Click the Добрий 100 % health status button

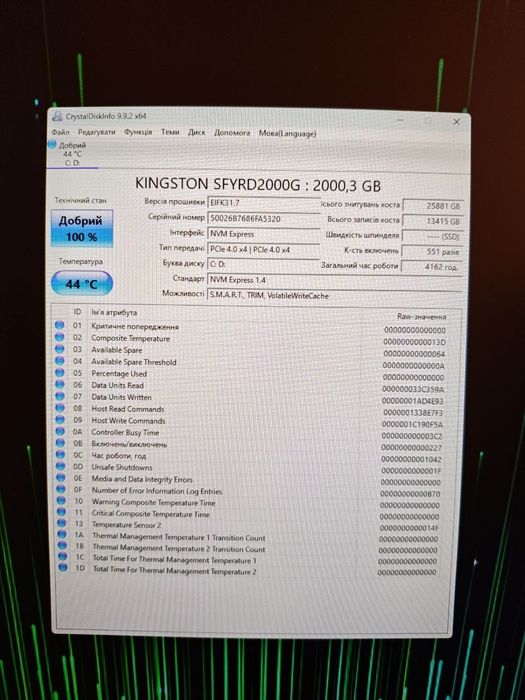click(82, 229)
